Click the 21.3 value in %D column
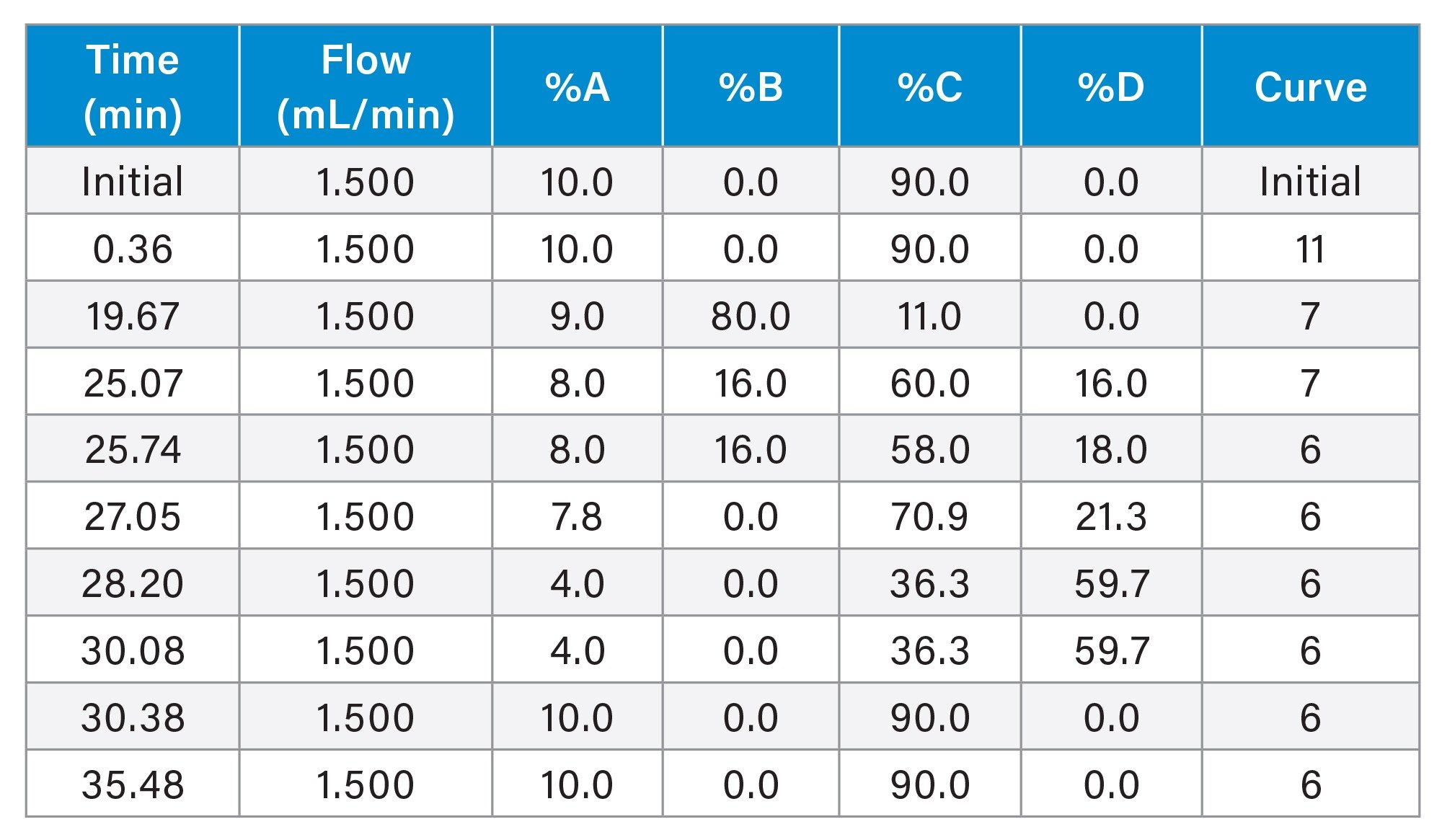This screenshot has width=1442, height=840. 1111,517
